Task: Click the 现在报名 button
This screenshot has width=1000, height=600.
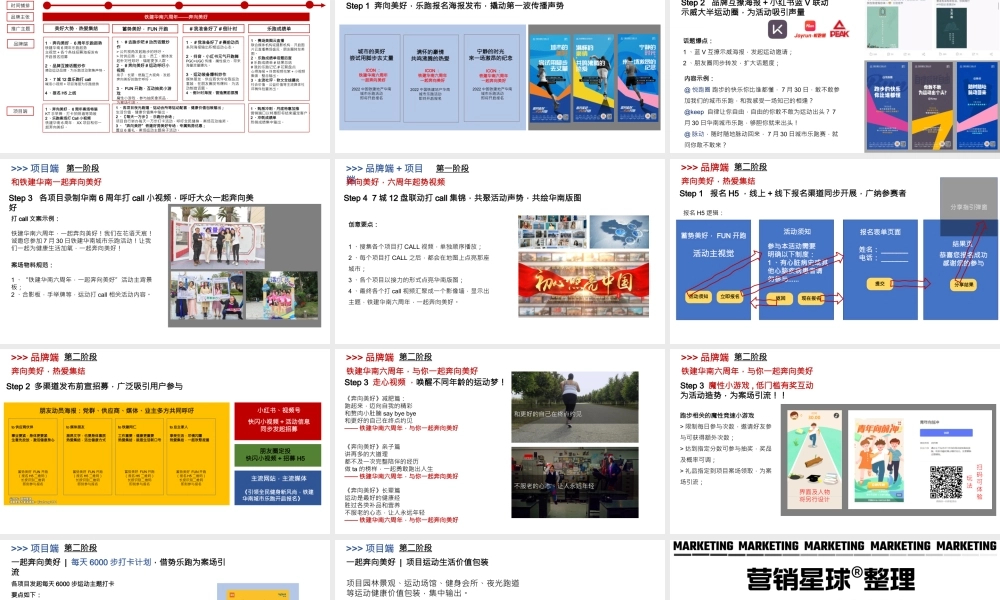Action: click(x=812, y=298)
